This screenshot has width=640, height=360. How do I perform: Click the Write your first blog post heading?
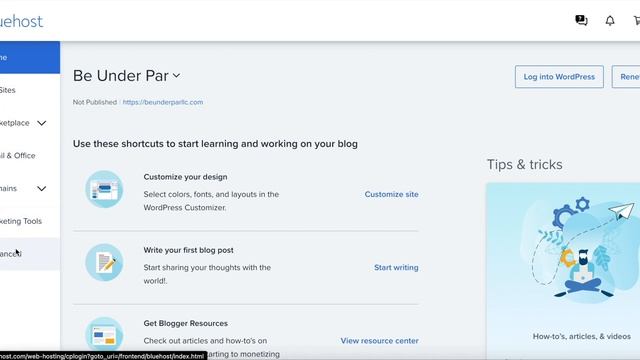click(x=189, y=250)
